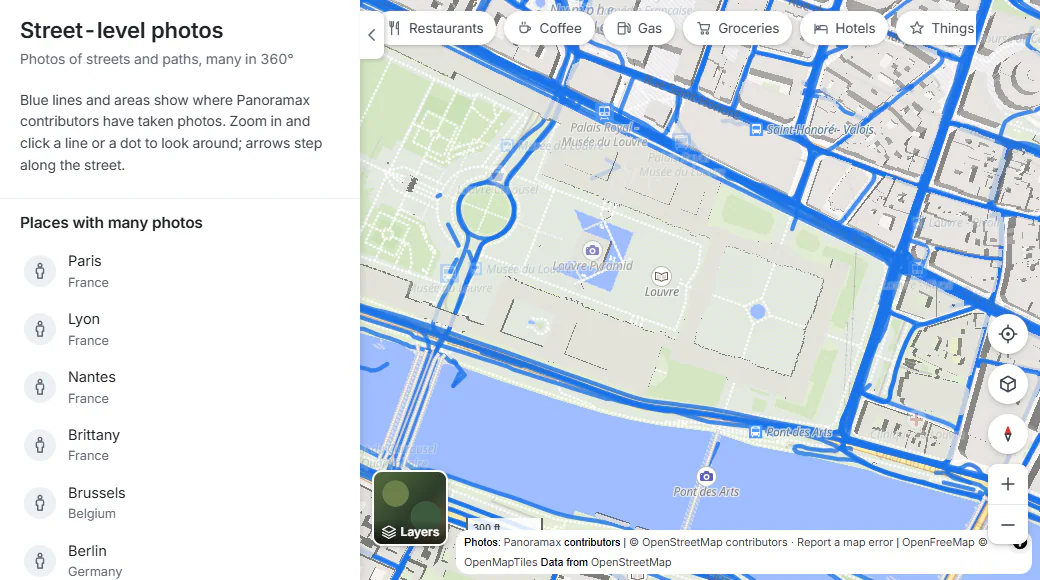Click Report a map error link
The height and width of the screenshot is (580, 1040).
point(845,542)
